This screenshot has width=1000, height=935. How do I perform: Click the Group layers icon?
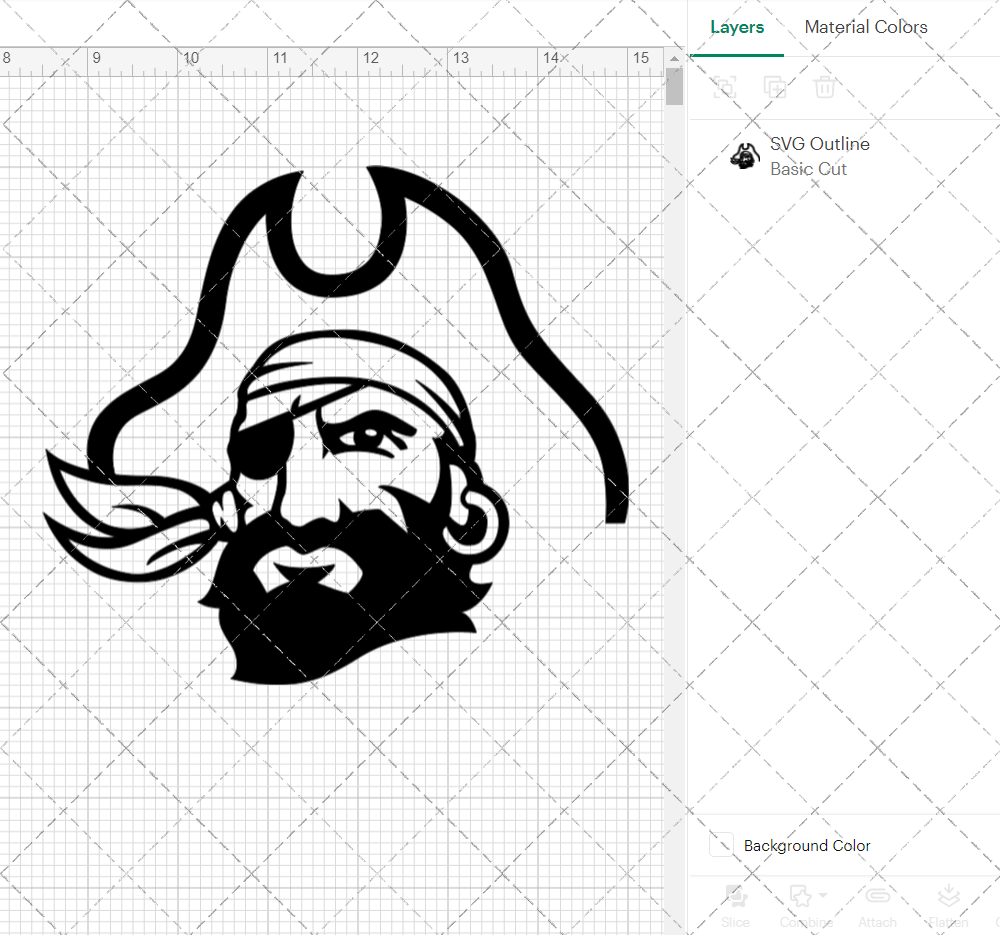(x=724, y=87)
